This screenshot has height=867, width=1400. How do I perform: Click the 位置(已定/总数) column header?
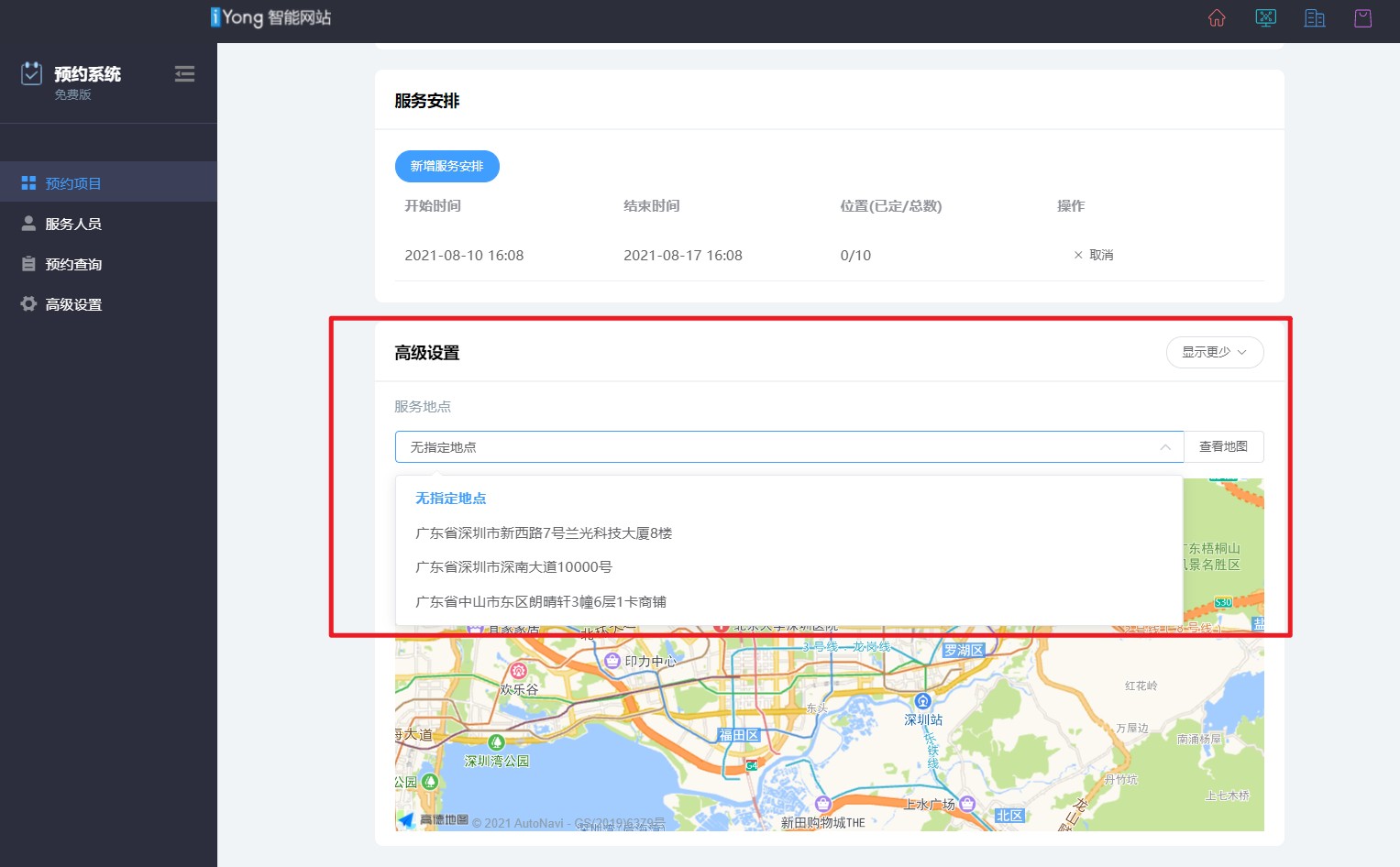(x=891, y=206)
